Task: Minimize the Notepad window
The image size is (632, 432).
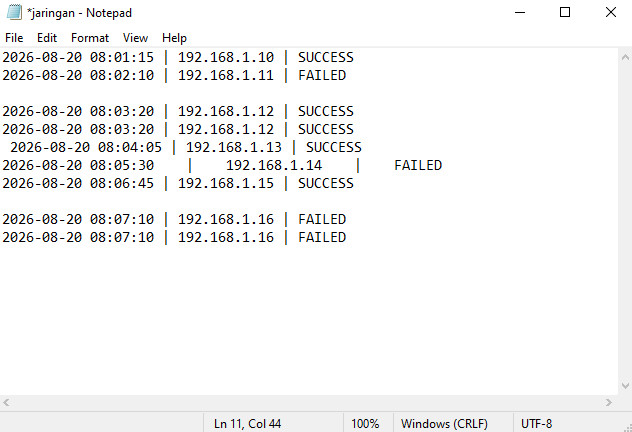Action: click(520, 12)
